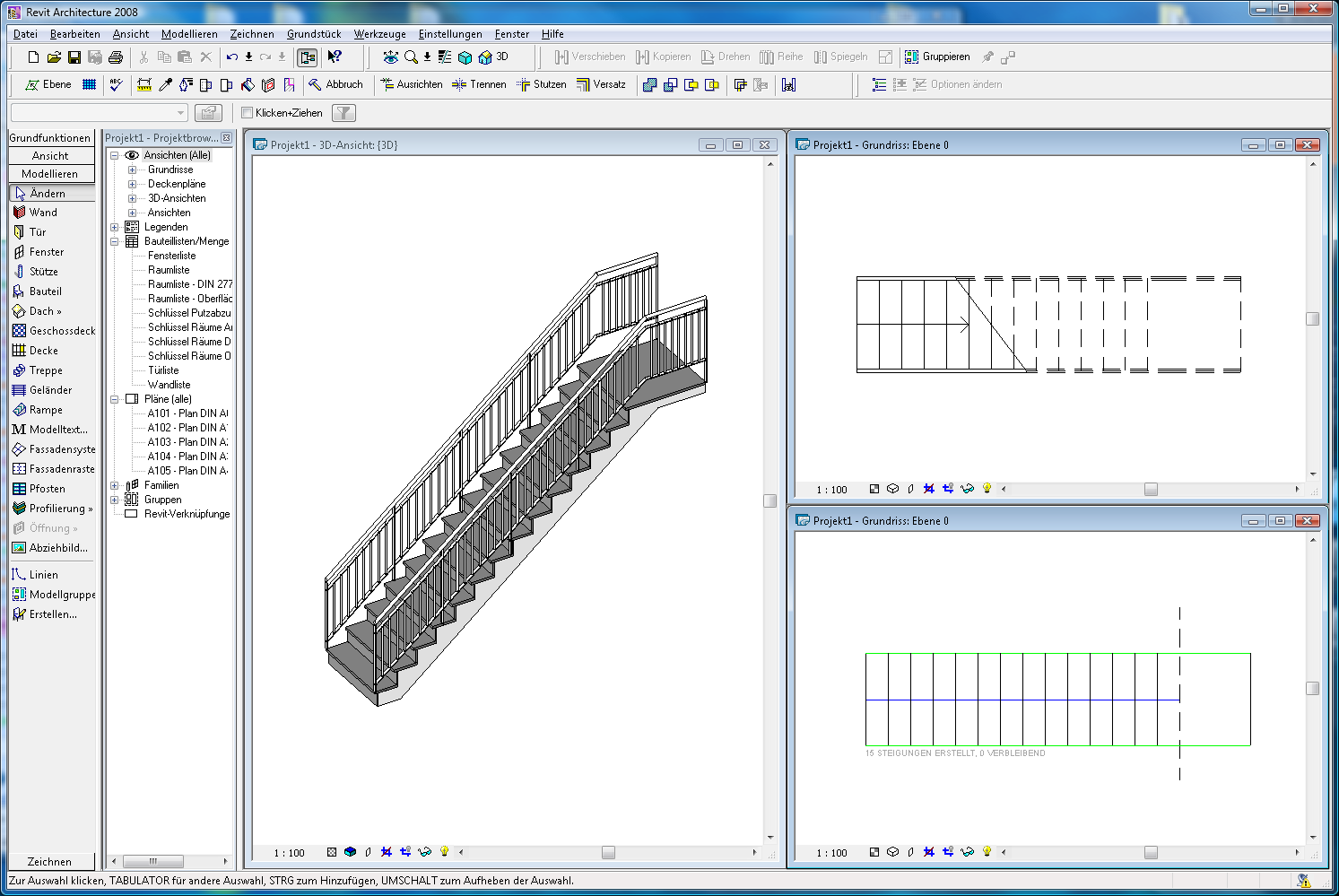Open the zoom options dropdown arrow
Screen dimensions: 1339x896
click(427, 57)
